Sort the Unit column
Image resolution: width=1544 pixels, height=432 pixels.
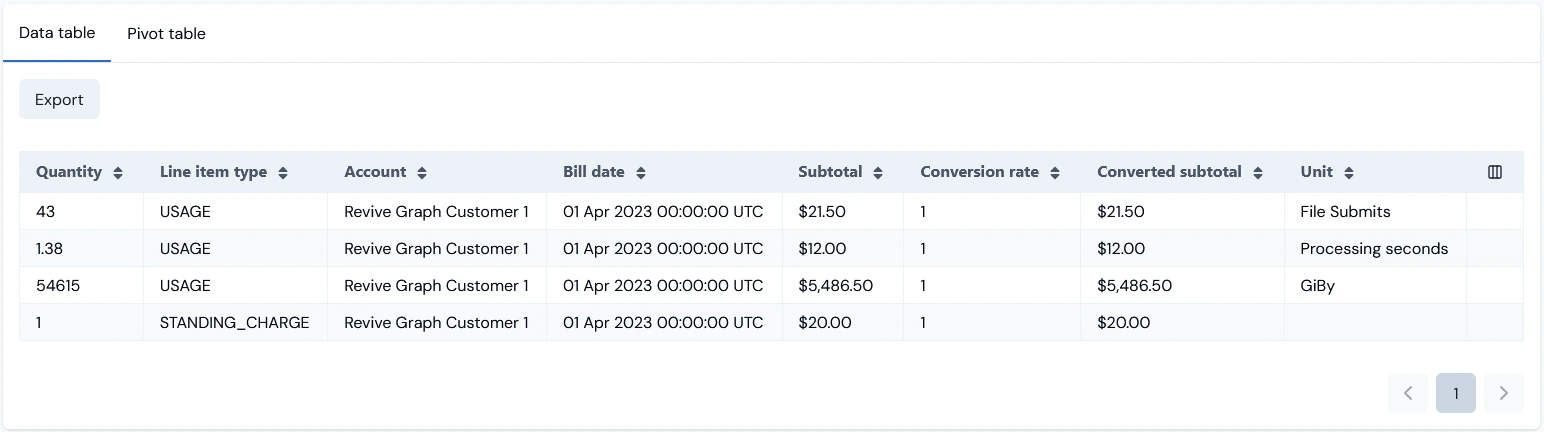[x=1349, y=173]
